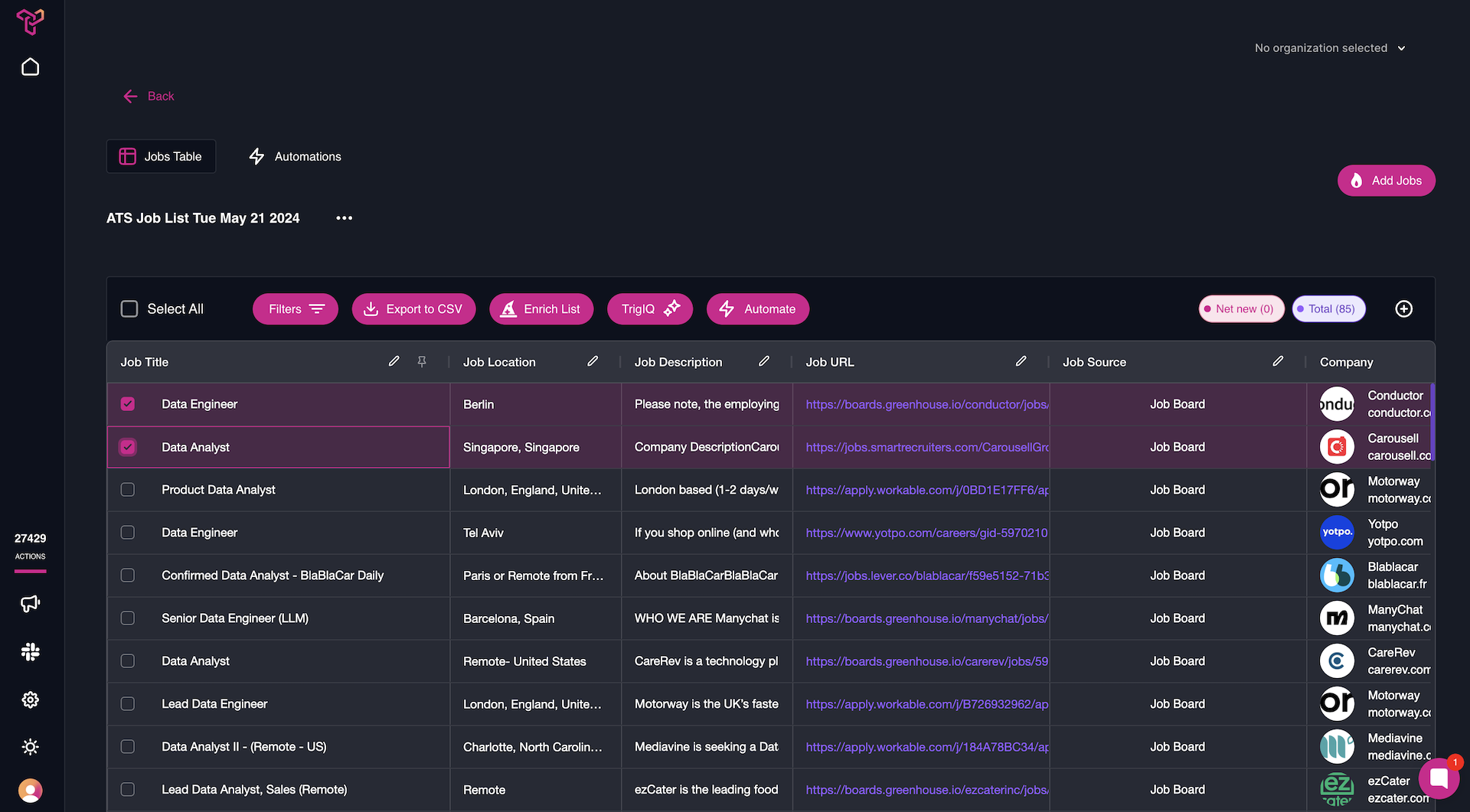Viewport: 1470px width, 812px height.
Task: Click the 27429 Actions counter
Action: tap(31, 546)
